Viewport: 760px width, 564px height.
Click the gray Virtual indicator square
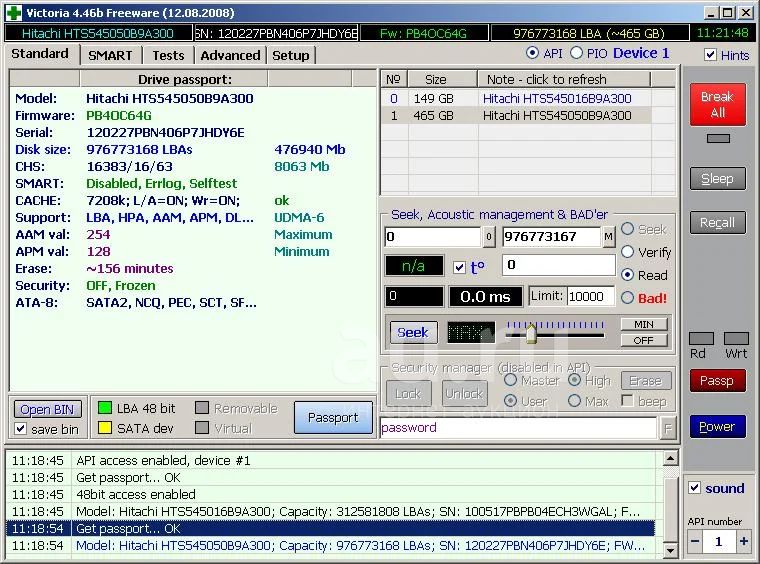tap(202, 428)
